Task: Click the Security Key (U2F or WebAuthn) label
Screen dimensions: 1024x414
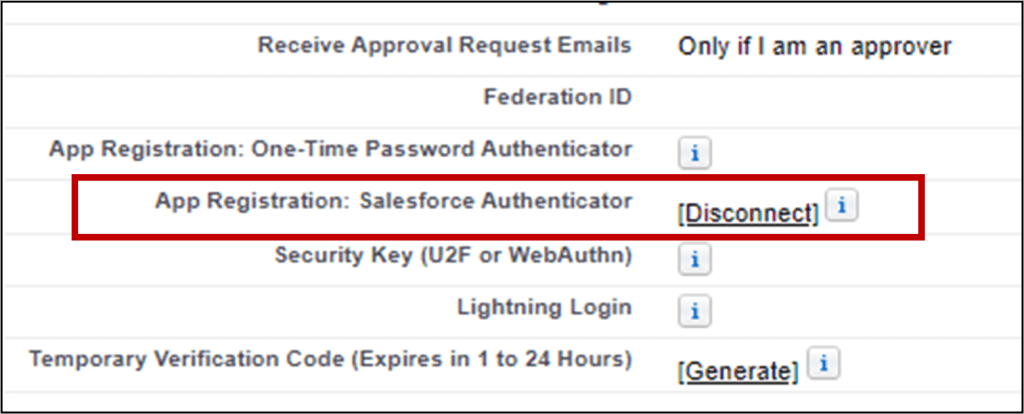Action: [453, 255]
